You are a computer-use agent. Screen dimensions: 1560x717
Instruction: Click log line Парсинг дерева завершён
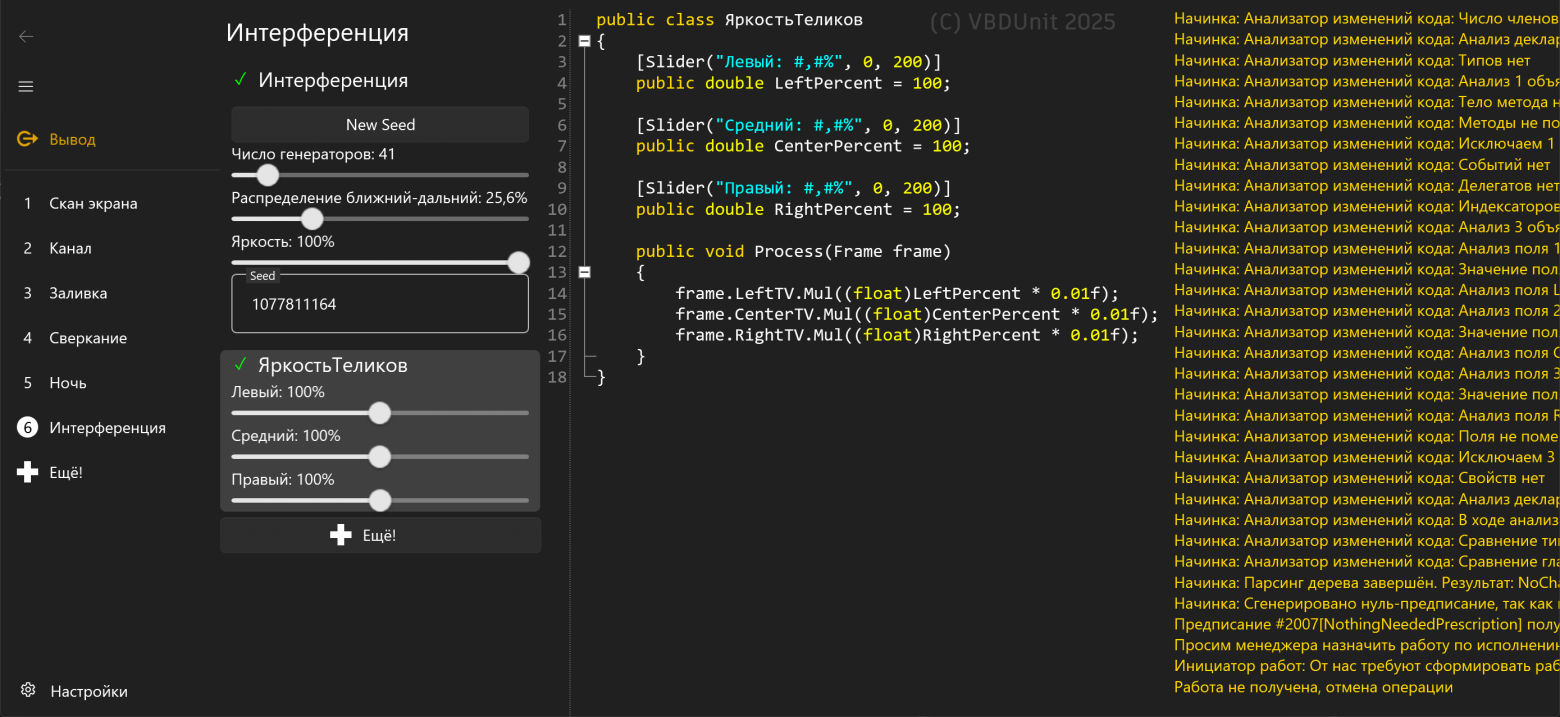click(1366, 582)
